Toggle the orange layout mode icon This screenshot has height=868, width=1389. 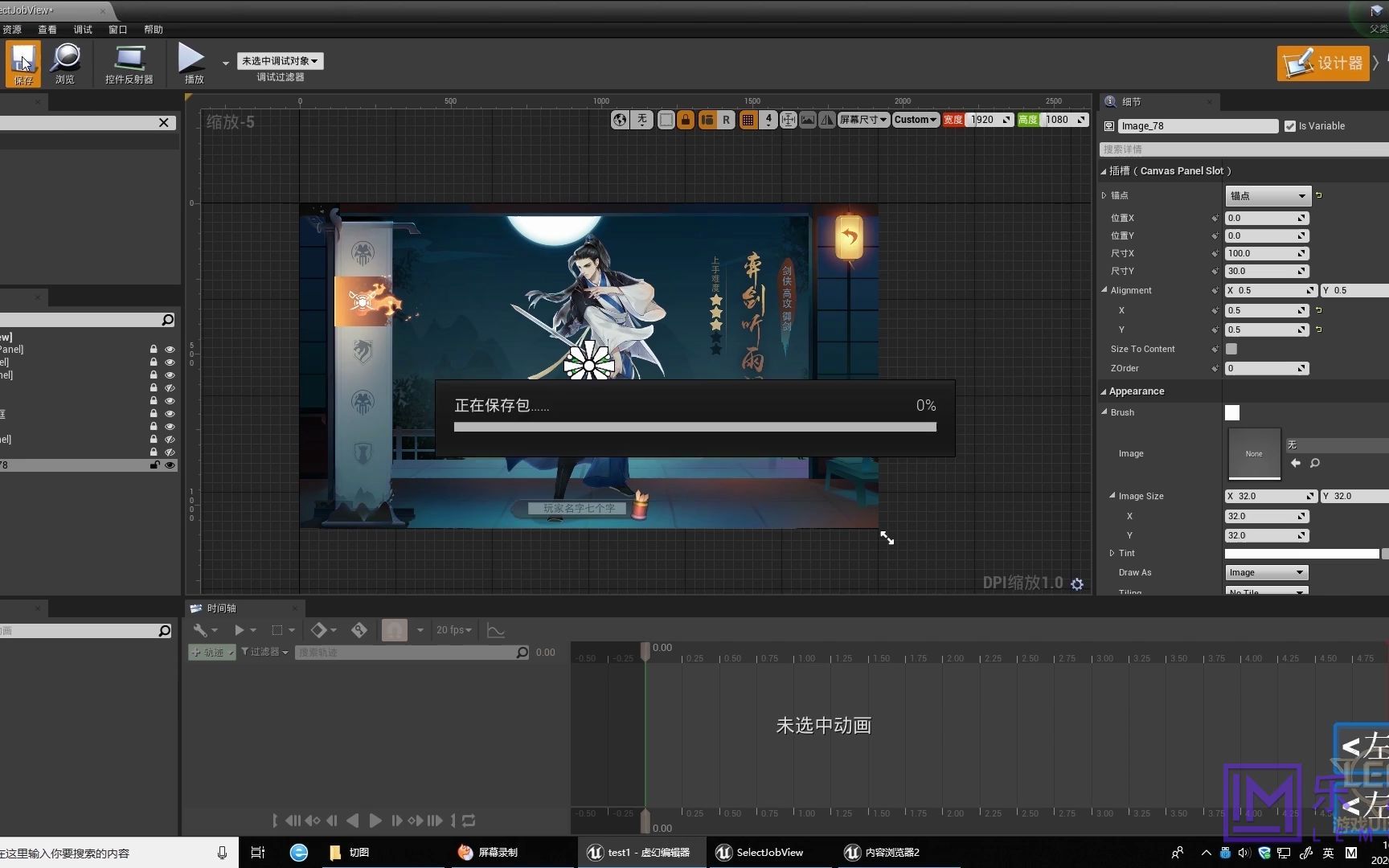(707, 120)
